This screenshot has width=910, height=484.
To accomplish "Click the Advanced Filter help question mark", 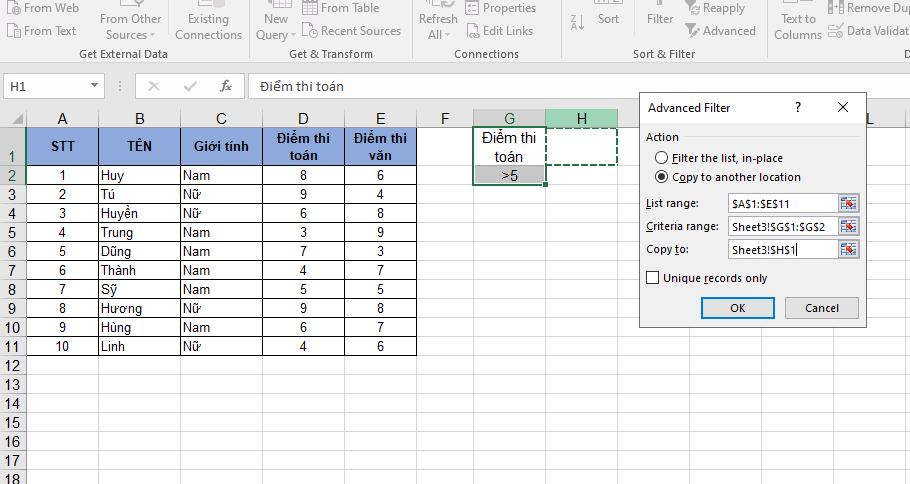I will [x=798, y=107].
